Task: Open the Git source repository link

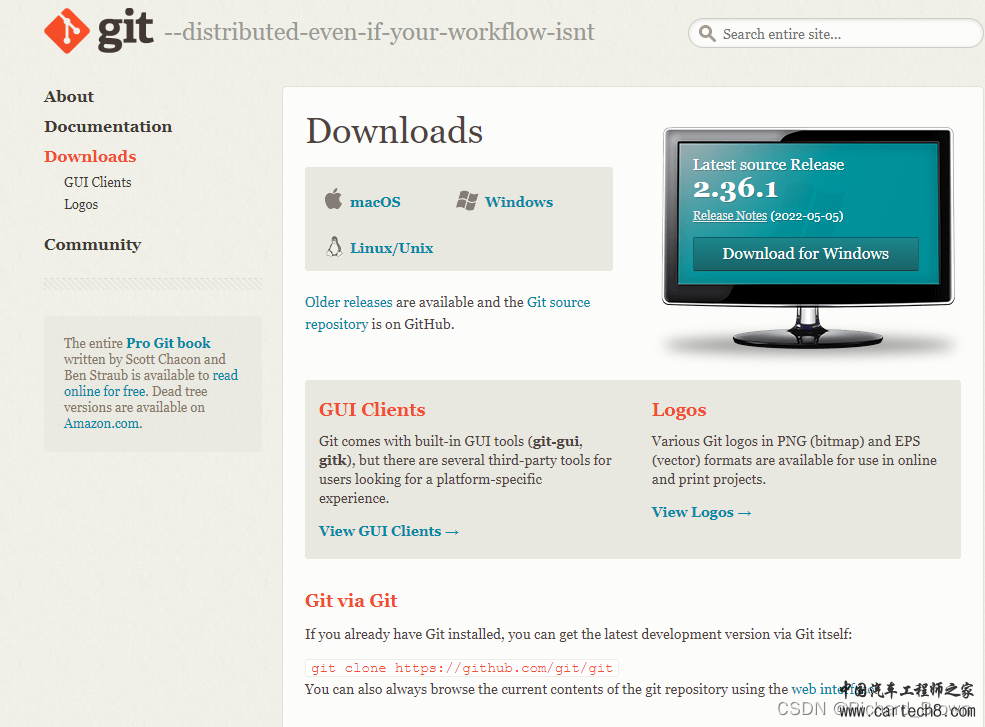Action: [447, 313]
